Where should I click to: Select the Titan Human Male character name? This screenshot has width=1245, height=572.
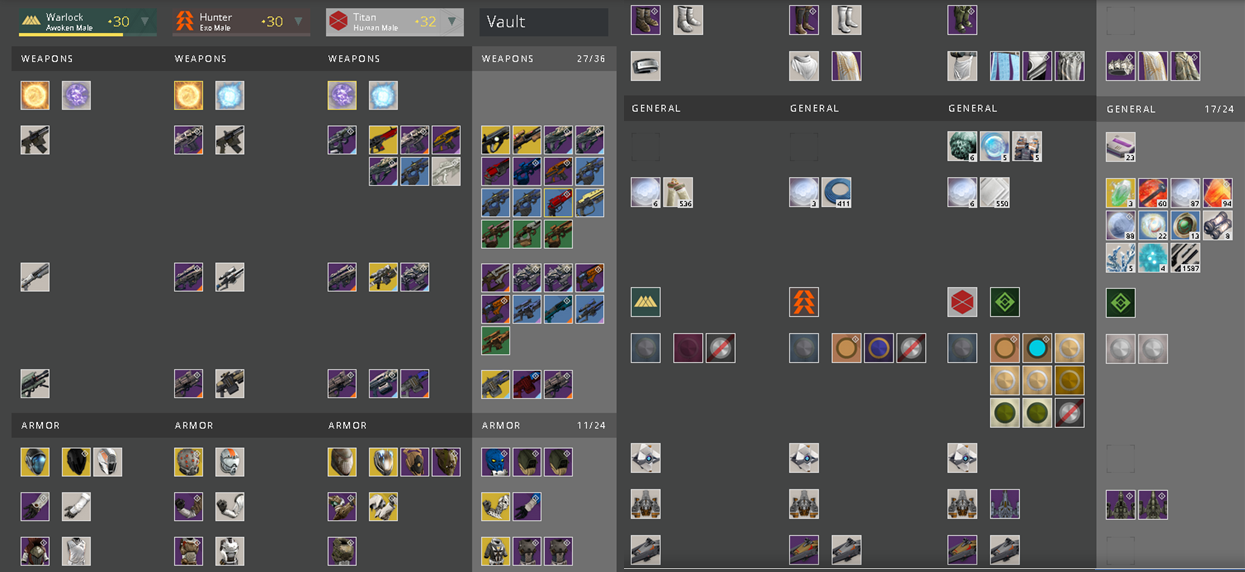pyautogui.click(x=375, y=22)
